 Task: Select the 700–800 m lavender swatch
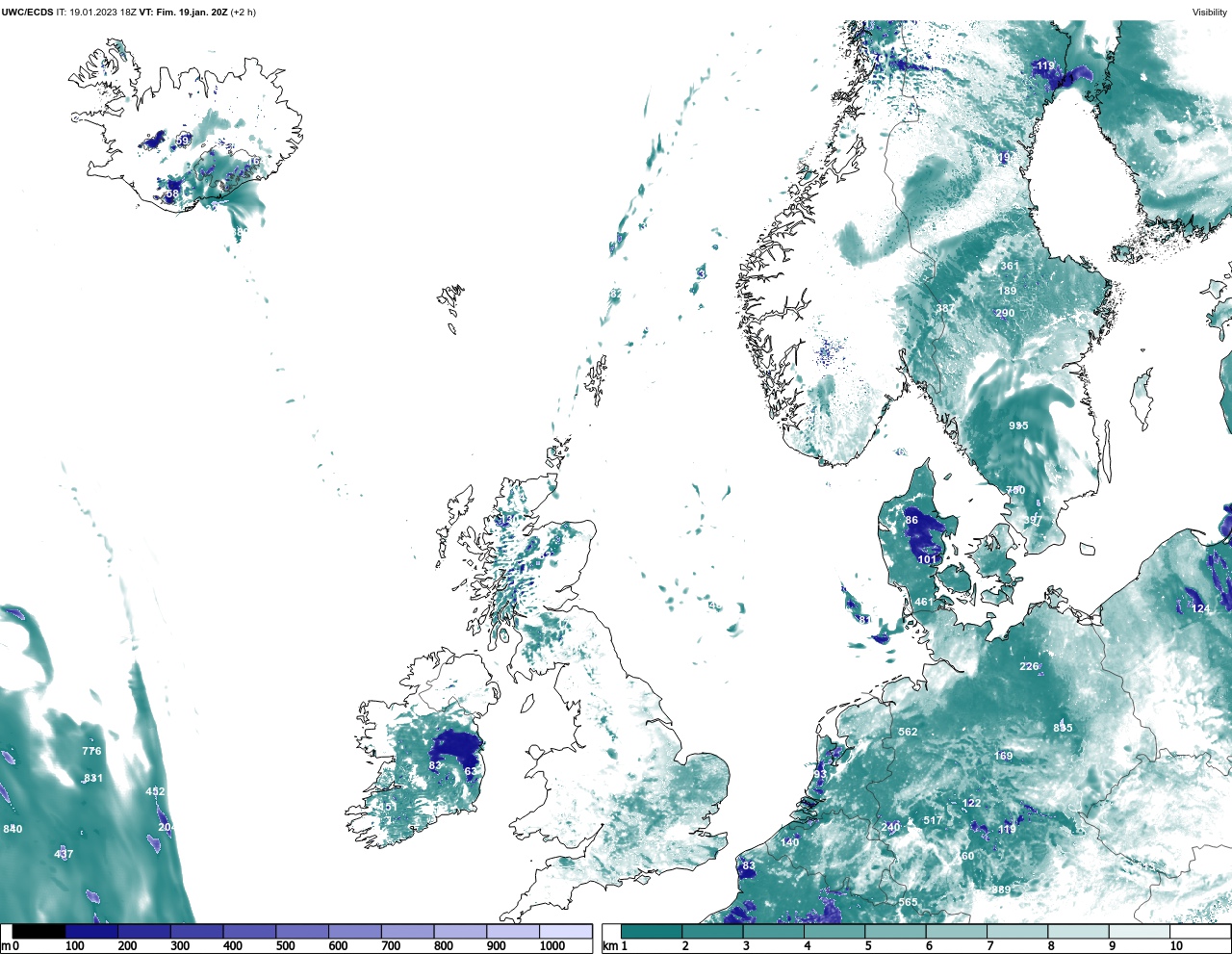[407, 931]
